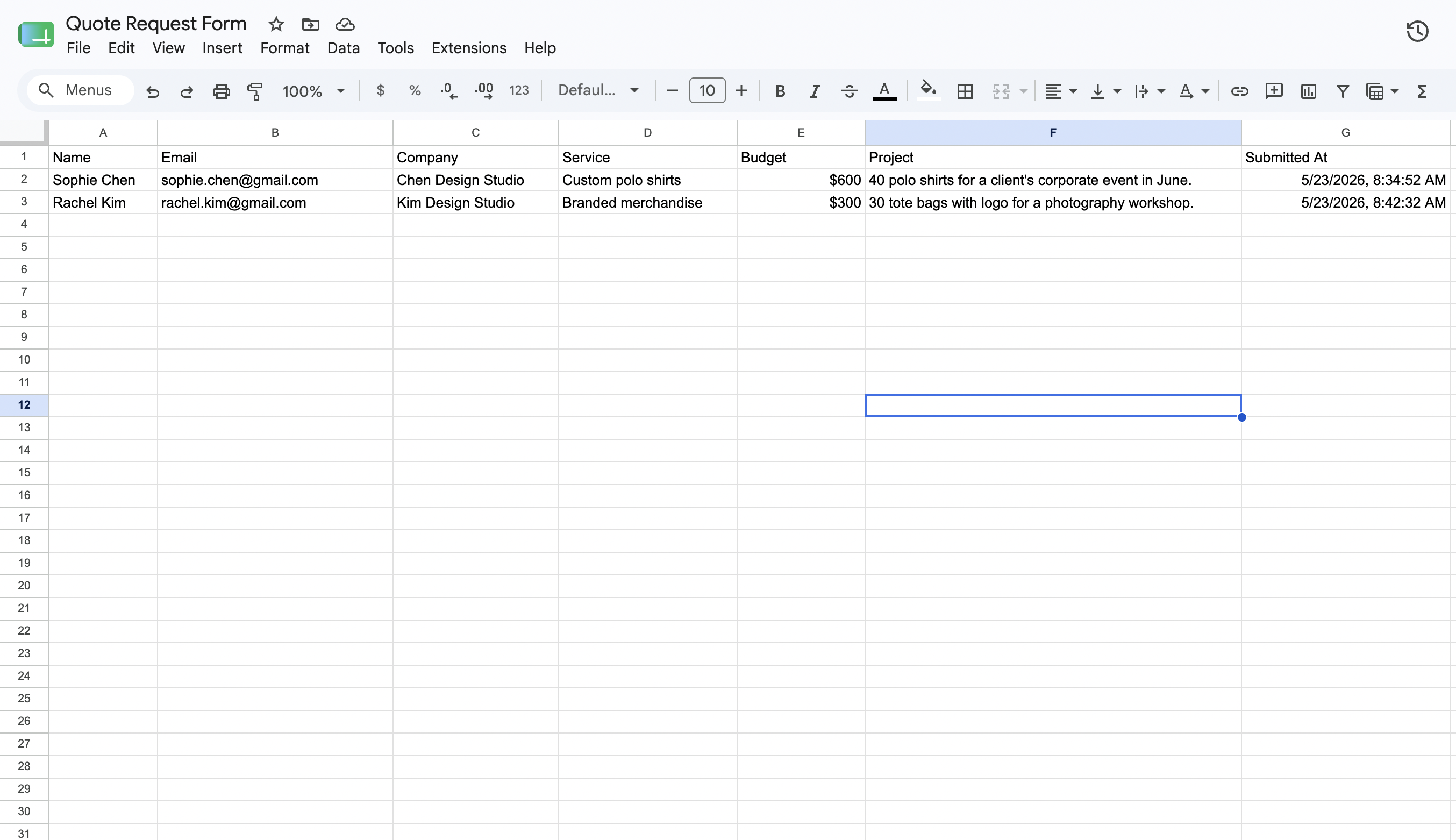
Task: Open the Default font dropdown
Action: click(598, 90)
